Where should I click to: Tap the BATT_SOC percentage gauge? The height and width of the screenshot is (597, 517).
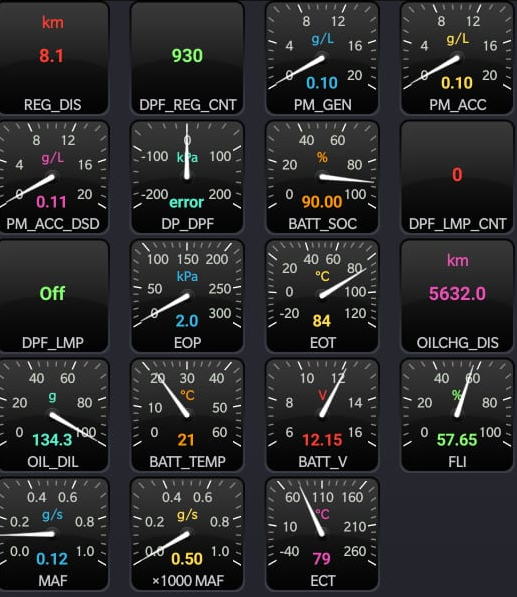pyautogui.click(x=322, y=177)
